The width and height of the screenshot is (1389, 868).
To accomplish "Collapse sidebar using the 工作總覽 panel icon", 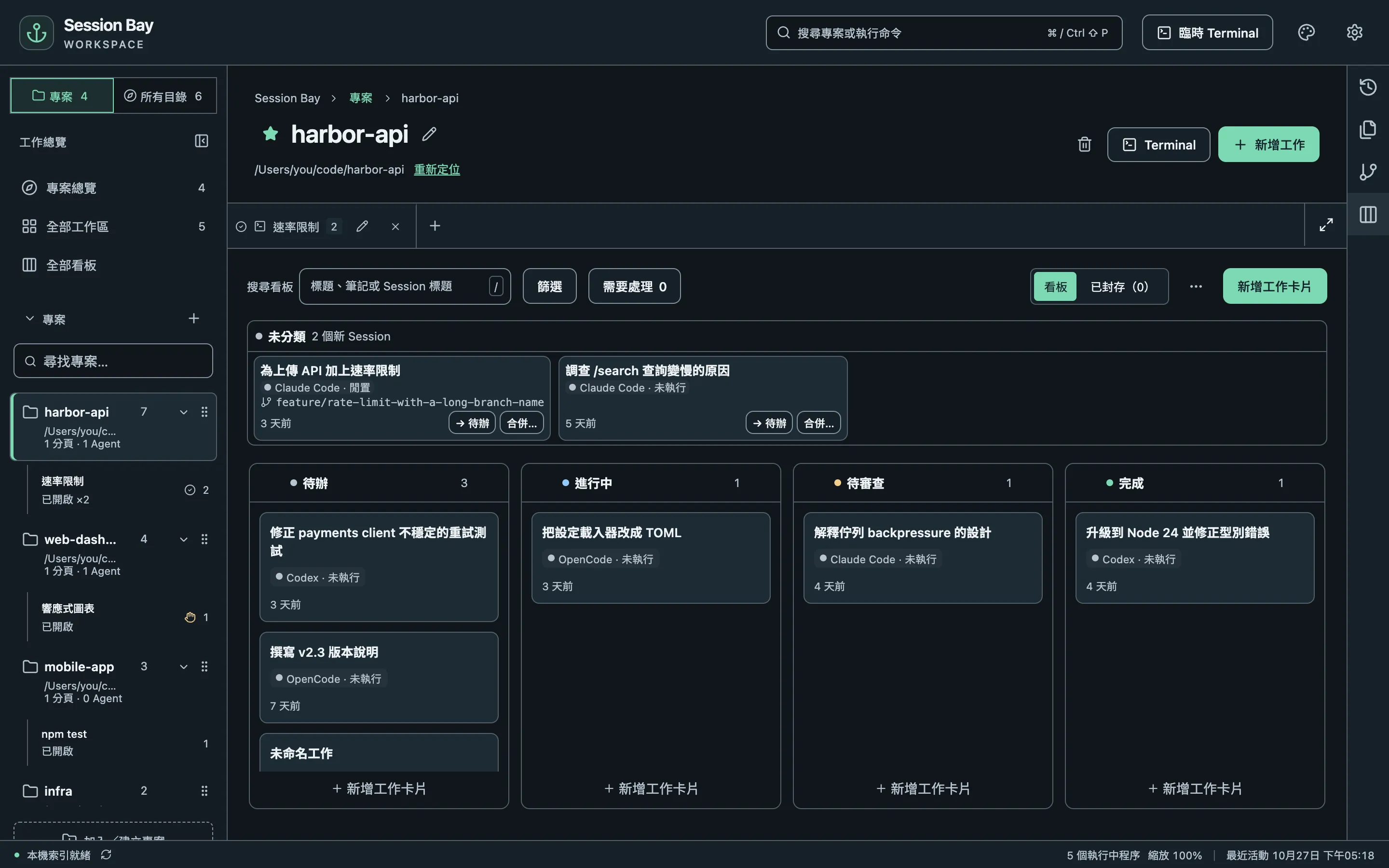I will (202, 141).
